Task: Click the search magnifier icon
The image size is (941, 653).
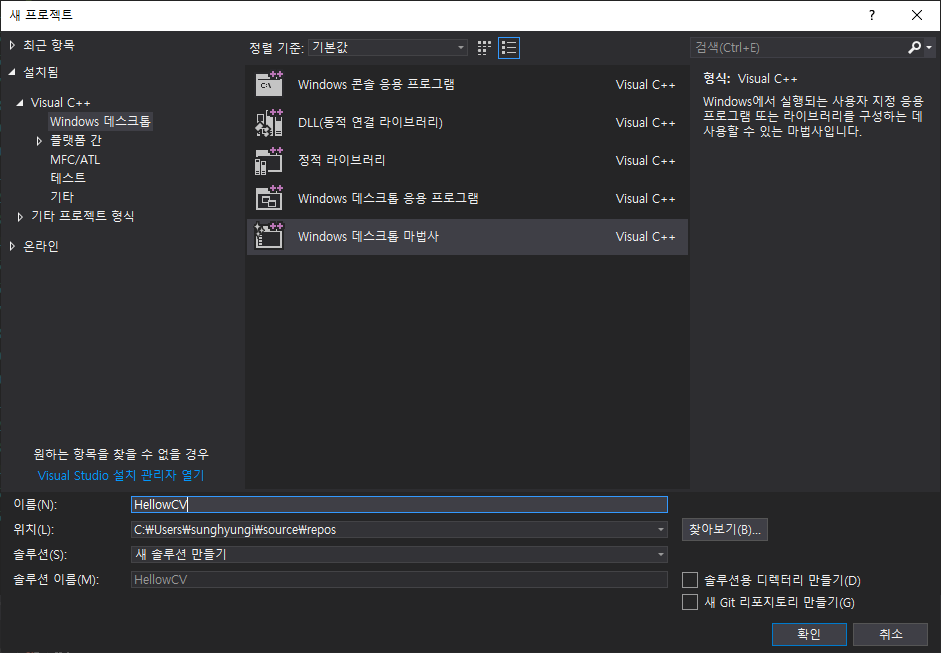Action: coord(915,47)
